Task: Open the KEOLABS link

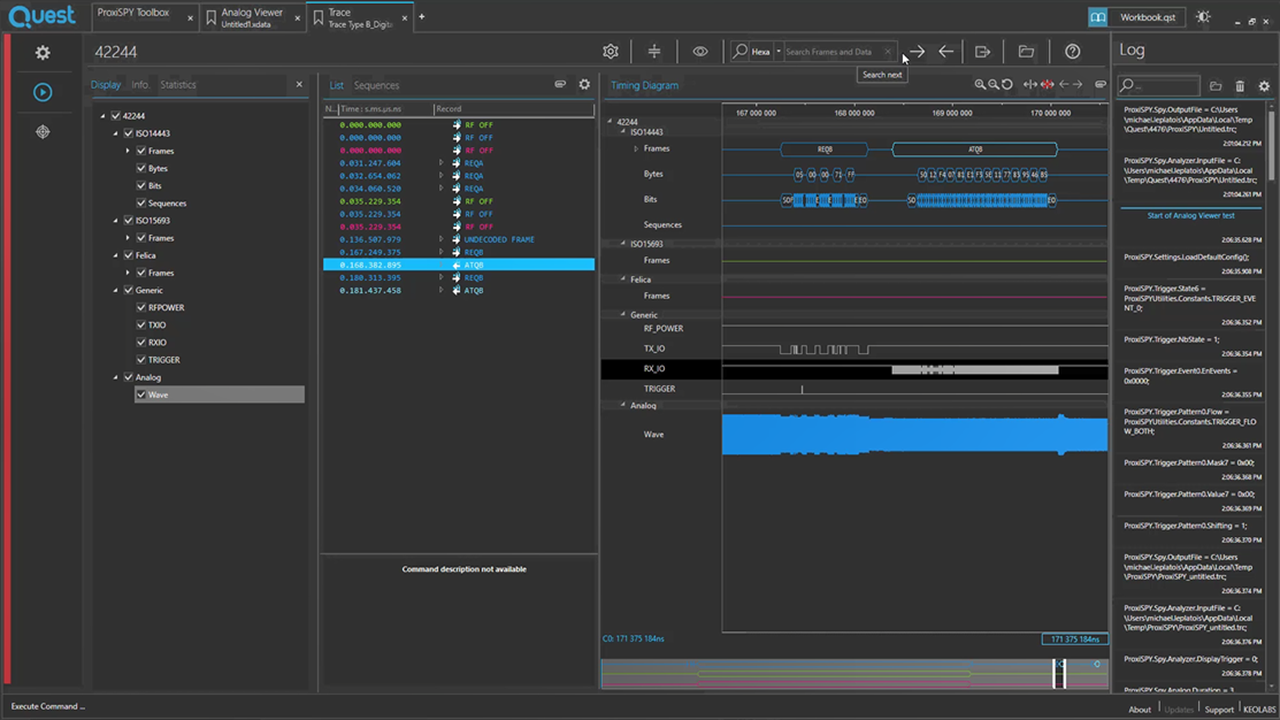Action: [x=1260, y=710]
